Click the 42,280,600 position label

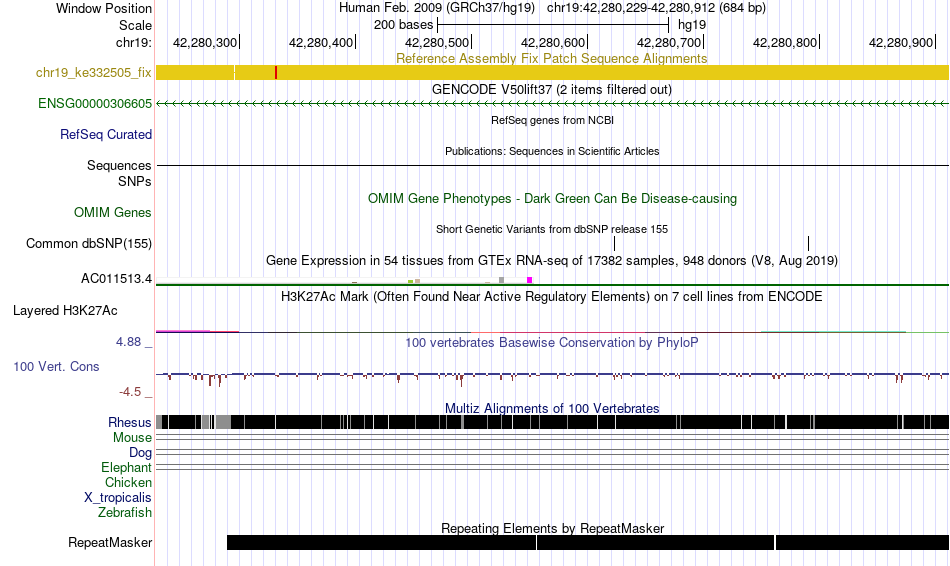(553, 42)
